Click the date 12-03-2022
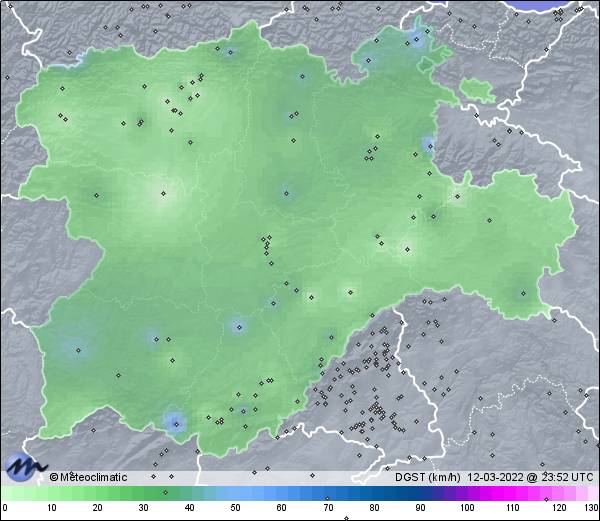 pyautogui.click(x=495, y=477)
